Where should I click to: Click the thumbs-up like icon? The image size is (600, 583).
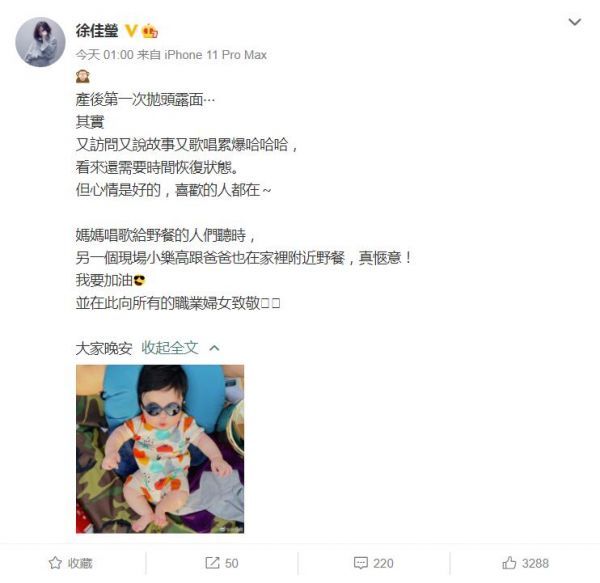[x=509, y=563]
